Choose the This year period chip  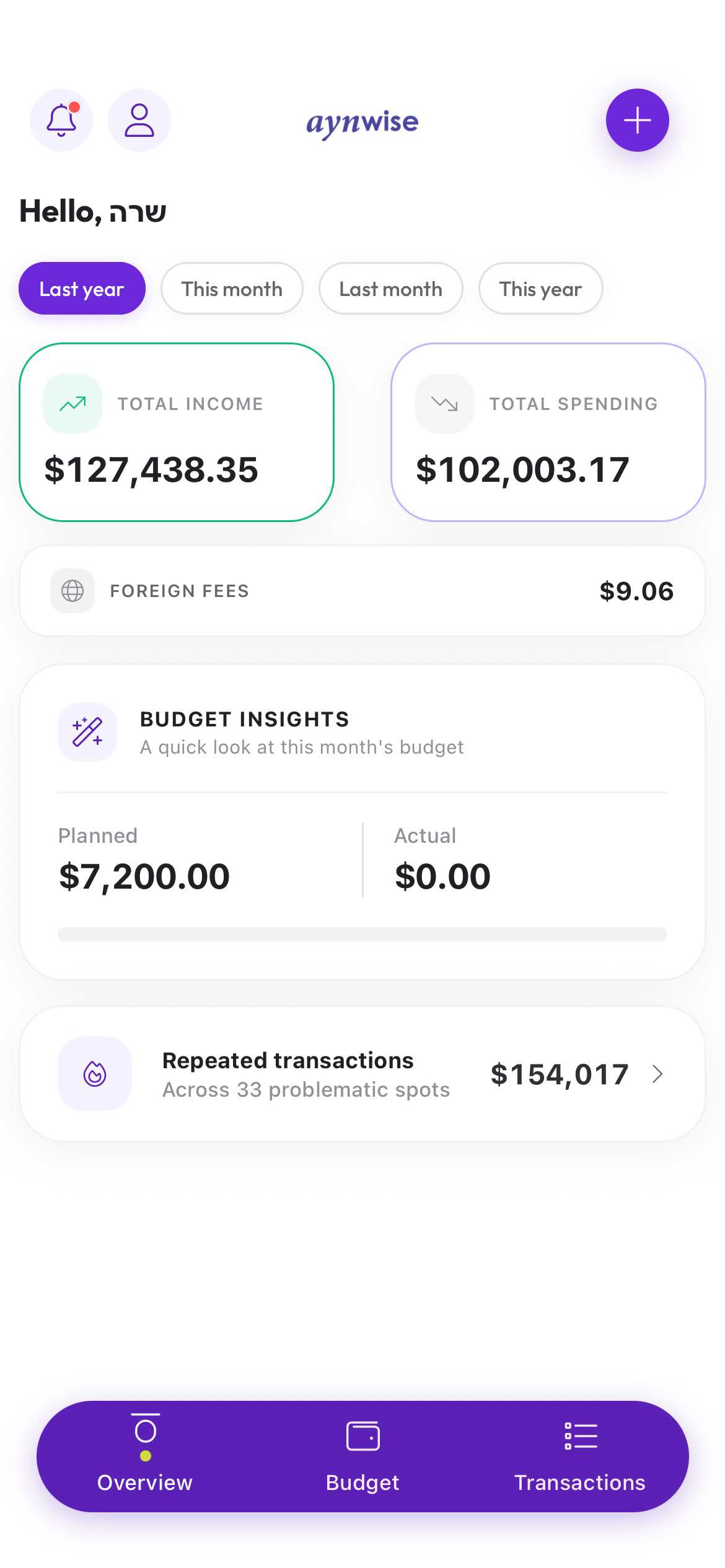click(540, 289)
